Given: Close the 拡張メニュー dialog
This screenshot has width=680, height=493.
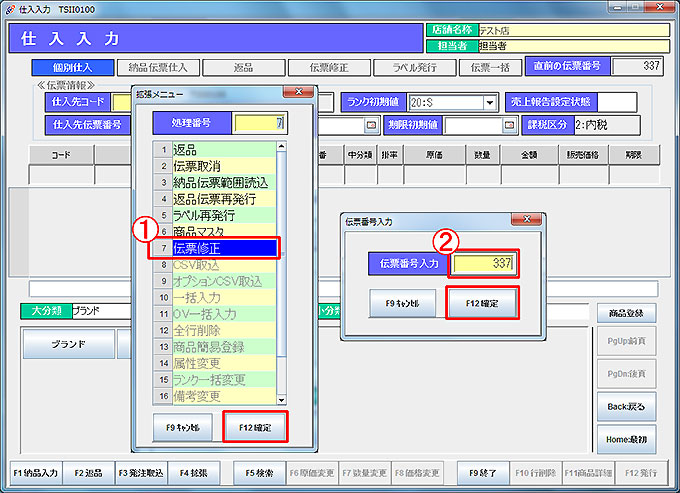Looking at the screenshot, I should (298, 91).
